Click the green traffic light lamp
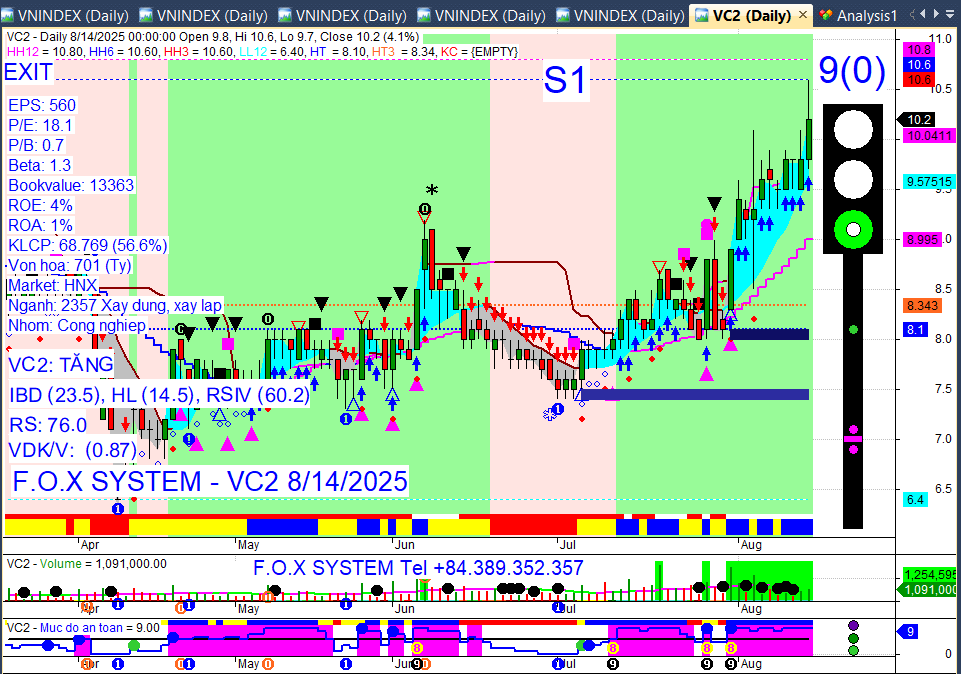961x674 pixels. point(853,230)
